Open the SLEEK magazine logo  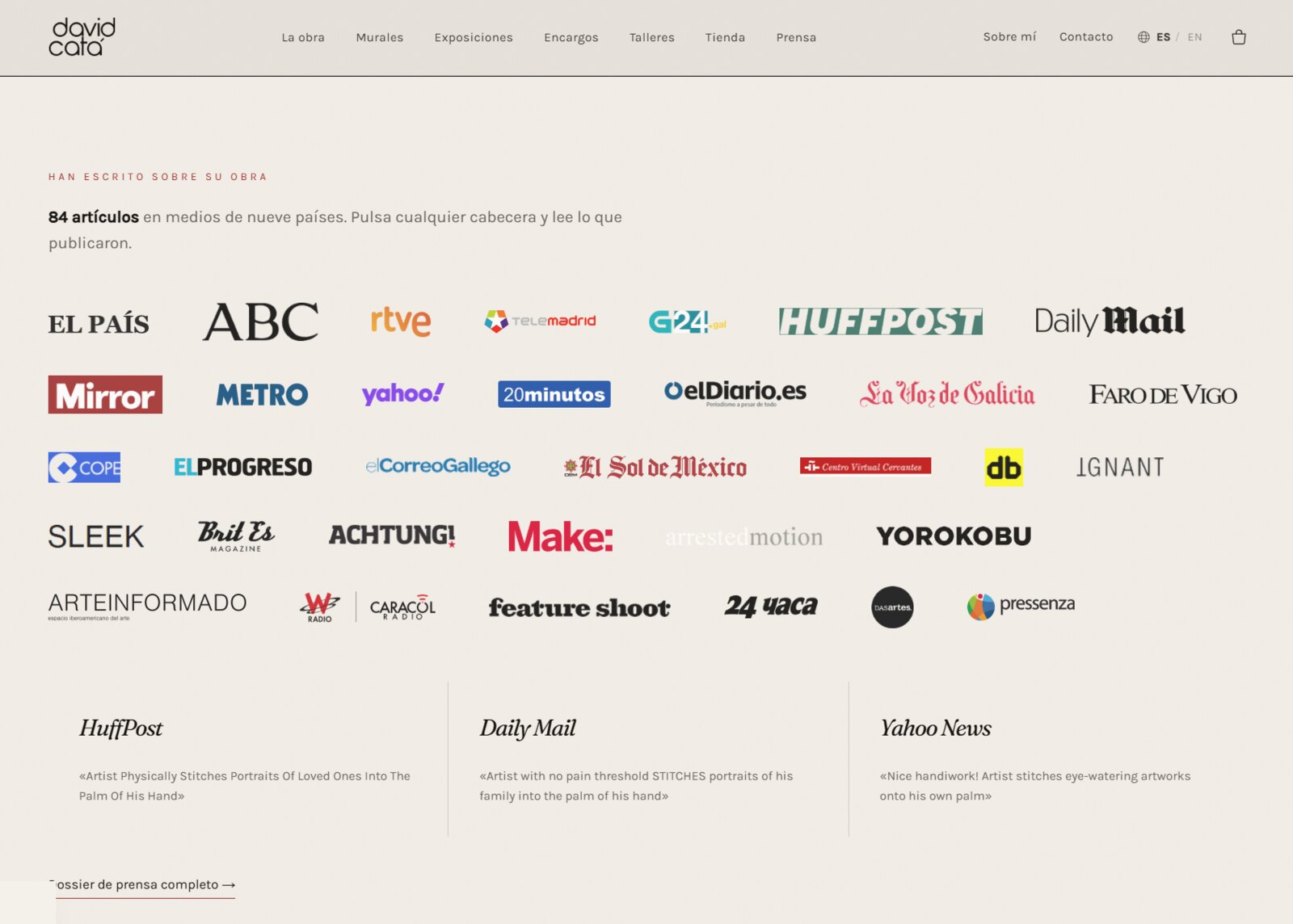96,536
